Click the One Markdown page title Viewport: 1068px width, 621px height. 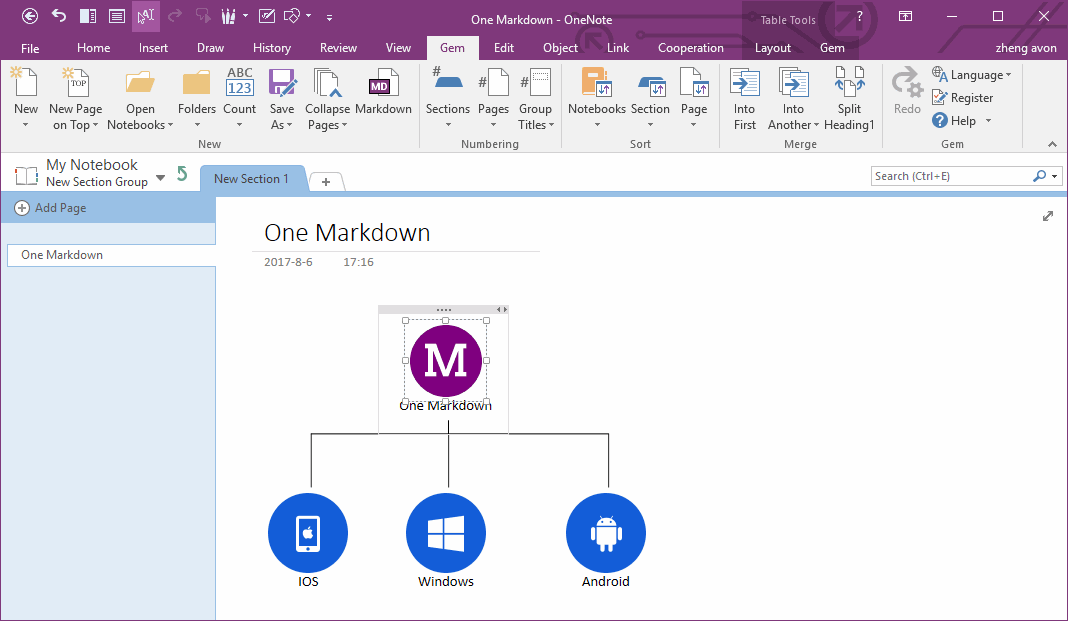[x=347, y=233]
